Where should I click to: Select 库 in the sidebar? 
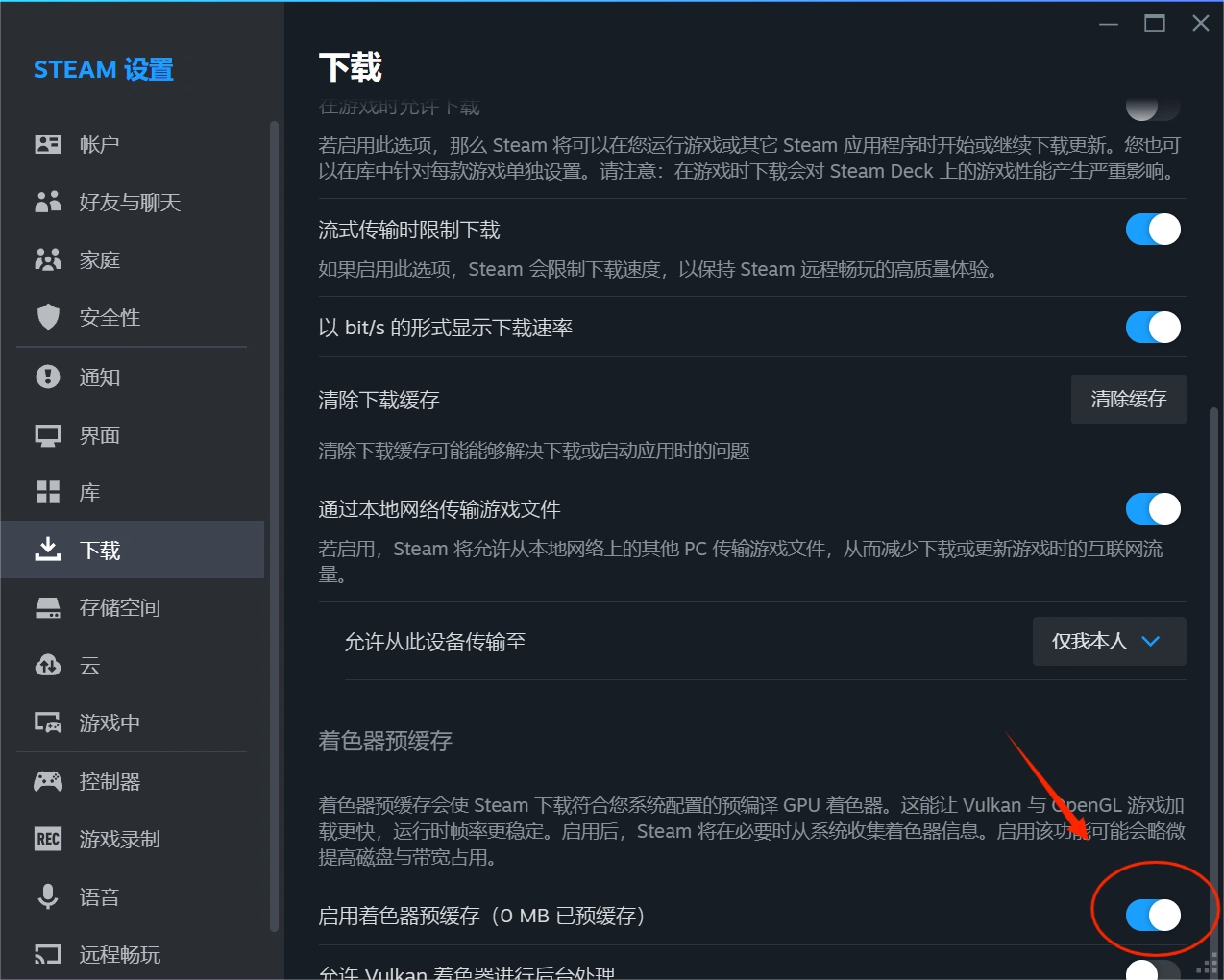[89, 493]
